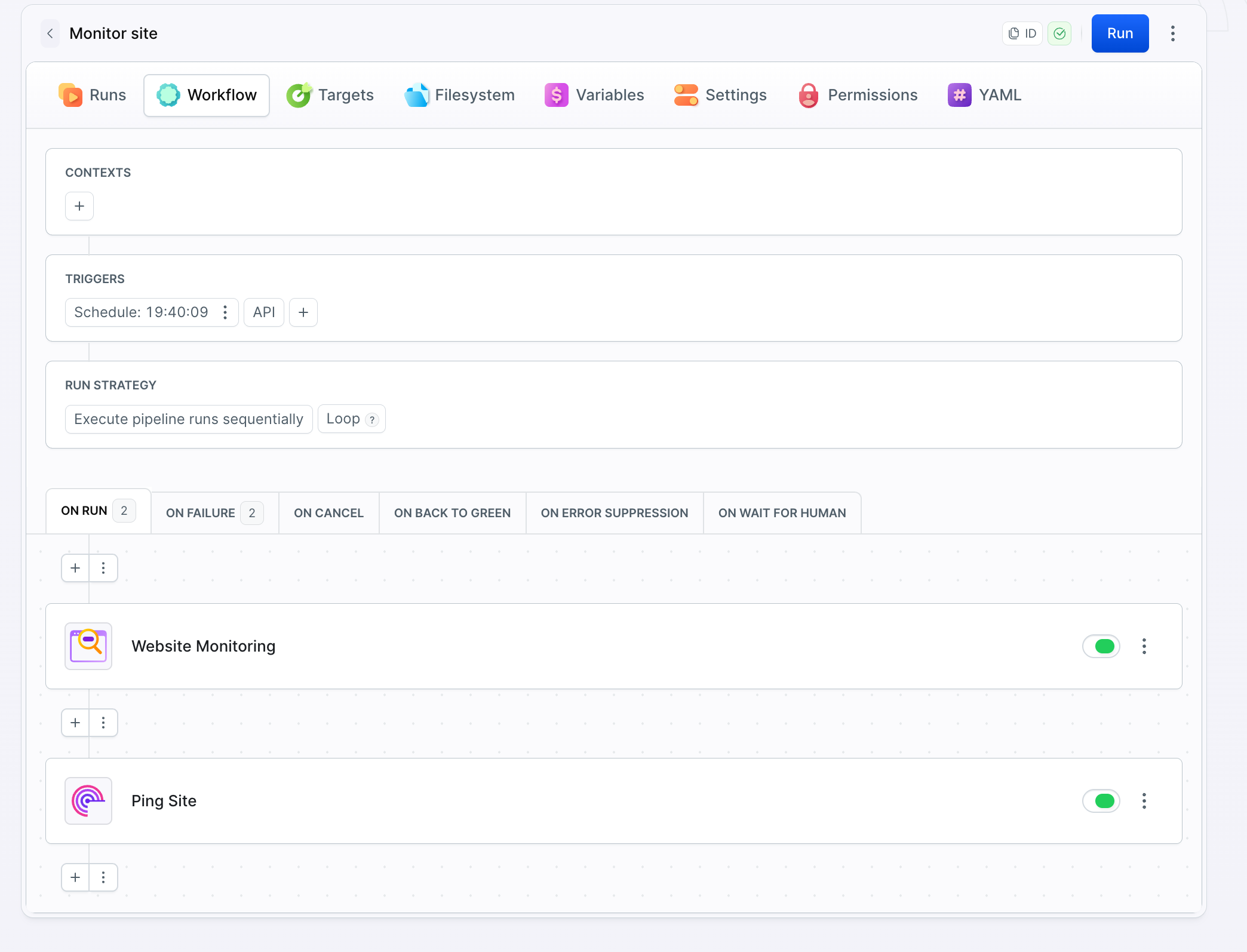Viewport: 1247px width, 952px height.
Task: Add an action above Website Monitoring
Action: coord(75,568)
